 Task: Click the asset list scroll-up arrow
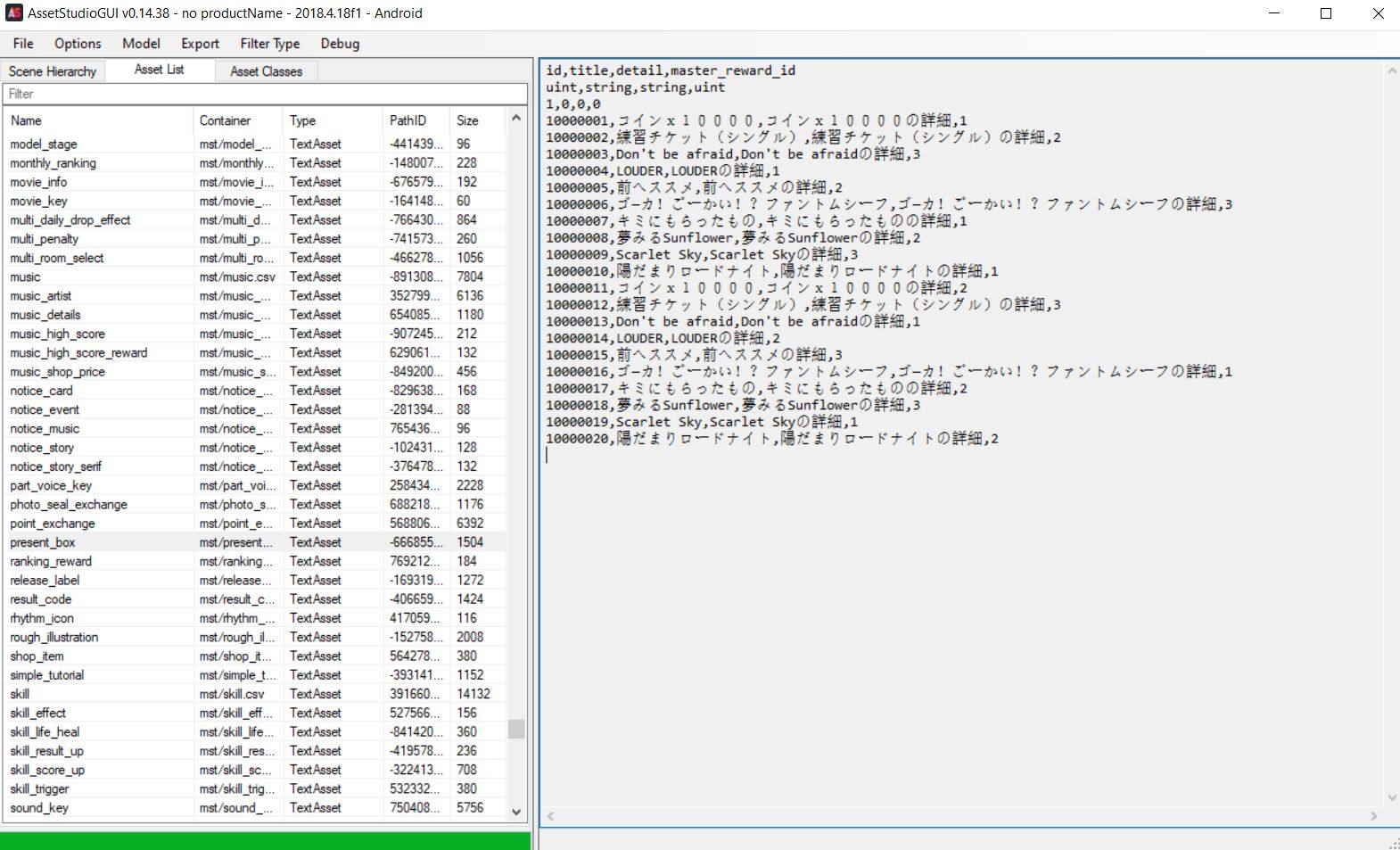click(x=516, y=118)
